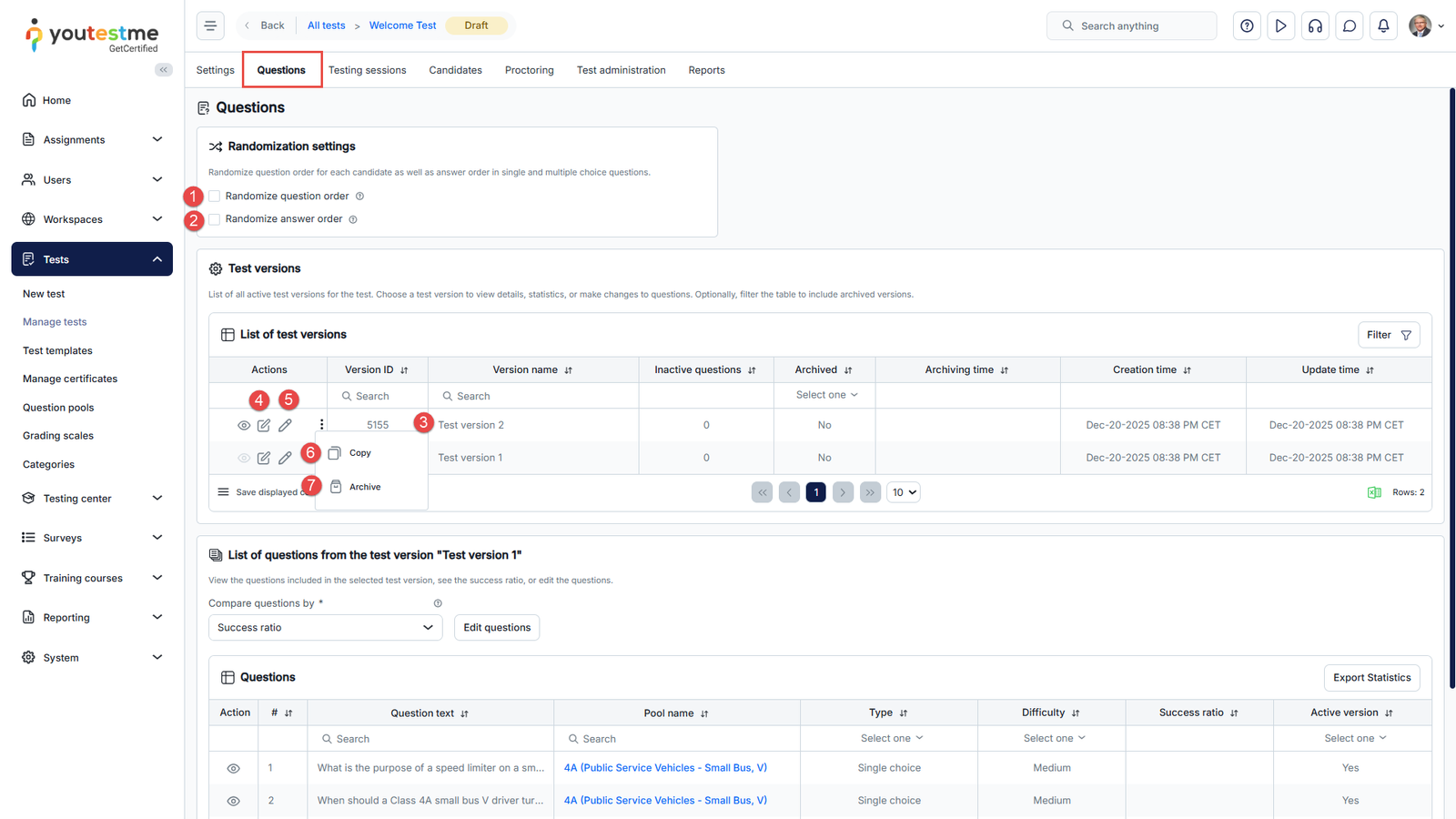
Task: Preview question 1 with eye icon
Action: [233, 768]
